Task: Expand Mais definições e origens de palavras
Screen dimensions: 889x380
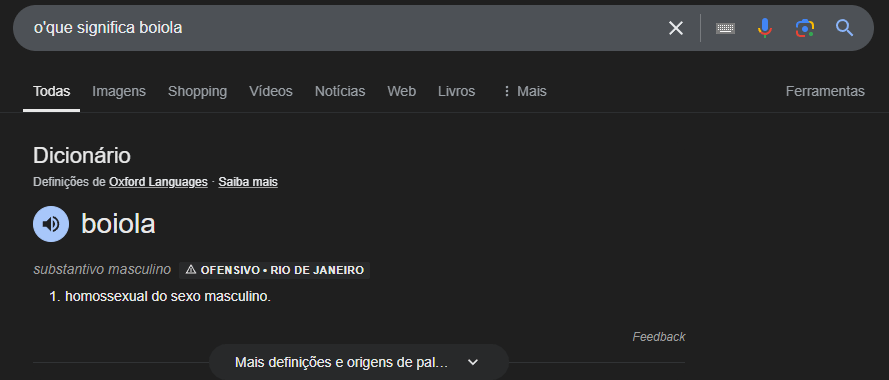Action: coord(358,362)
